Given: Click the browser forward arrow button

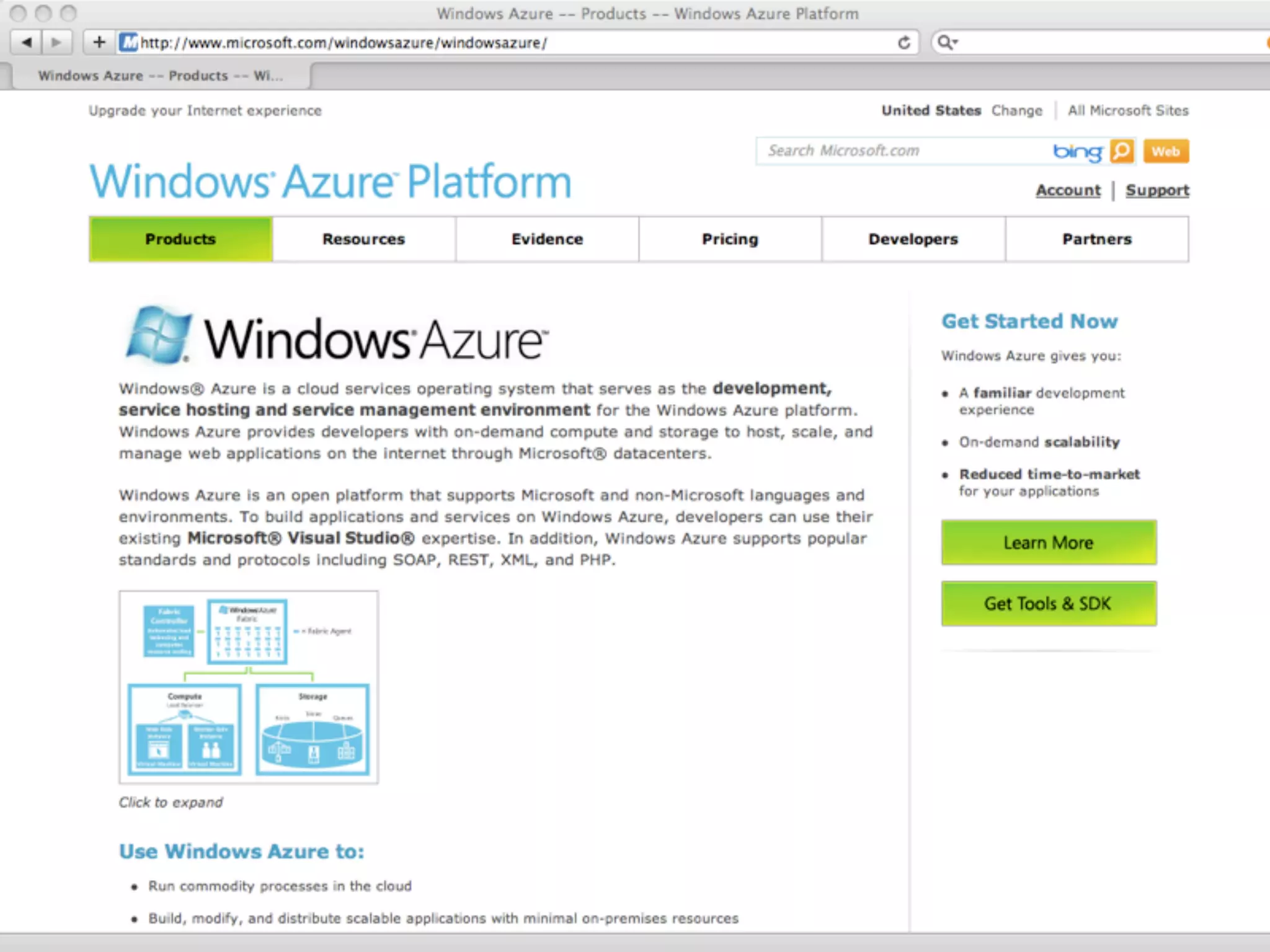Looking at the screenshot, I should pyautogui.click(x=56, y=43).
